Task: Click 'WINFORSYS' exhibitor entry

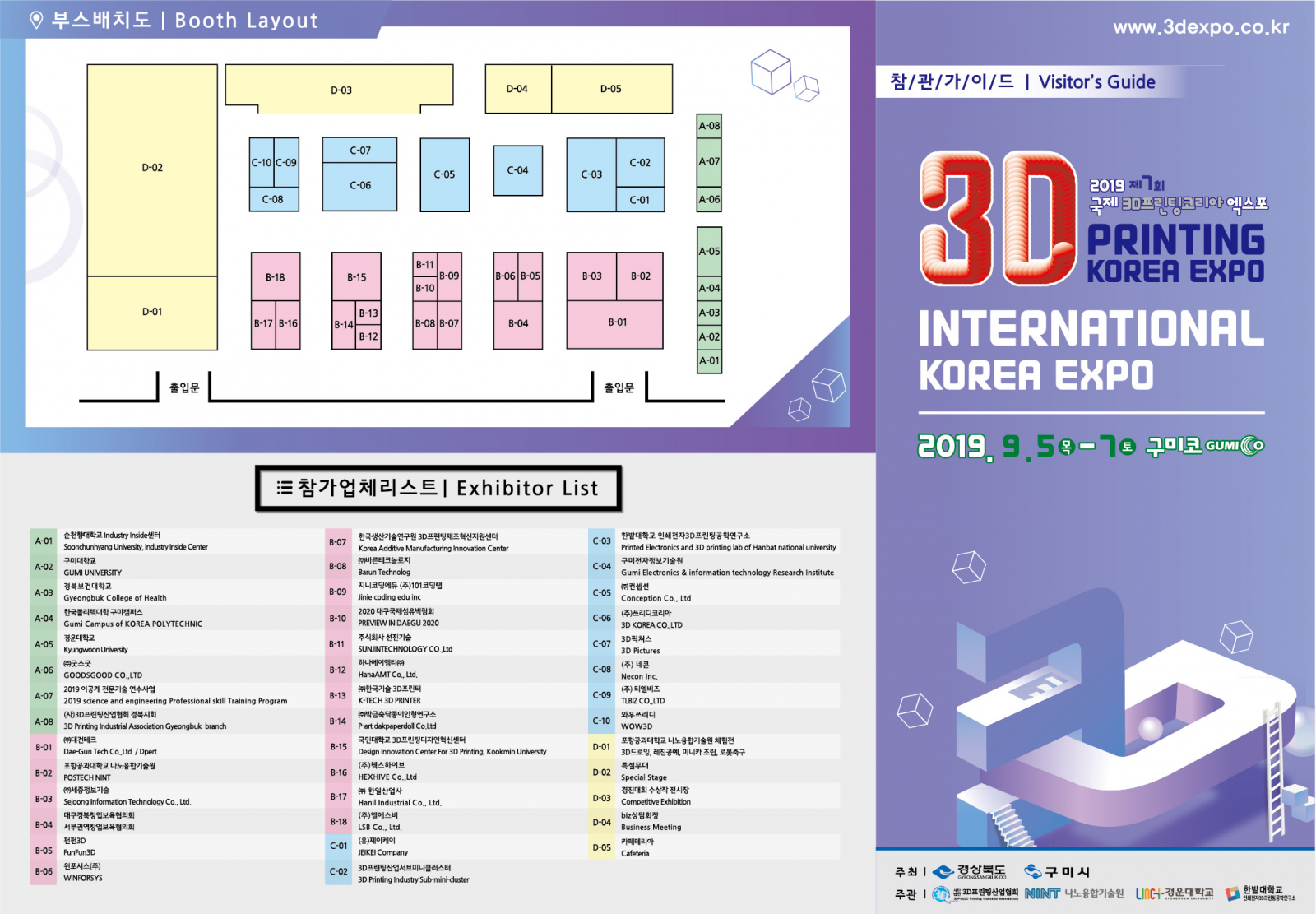Action: [83, 879]
